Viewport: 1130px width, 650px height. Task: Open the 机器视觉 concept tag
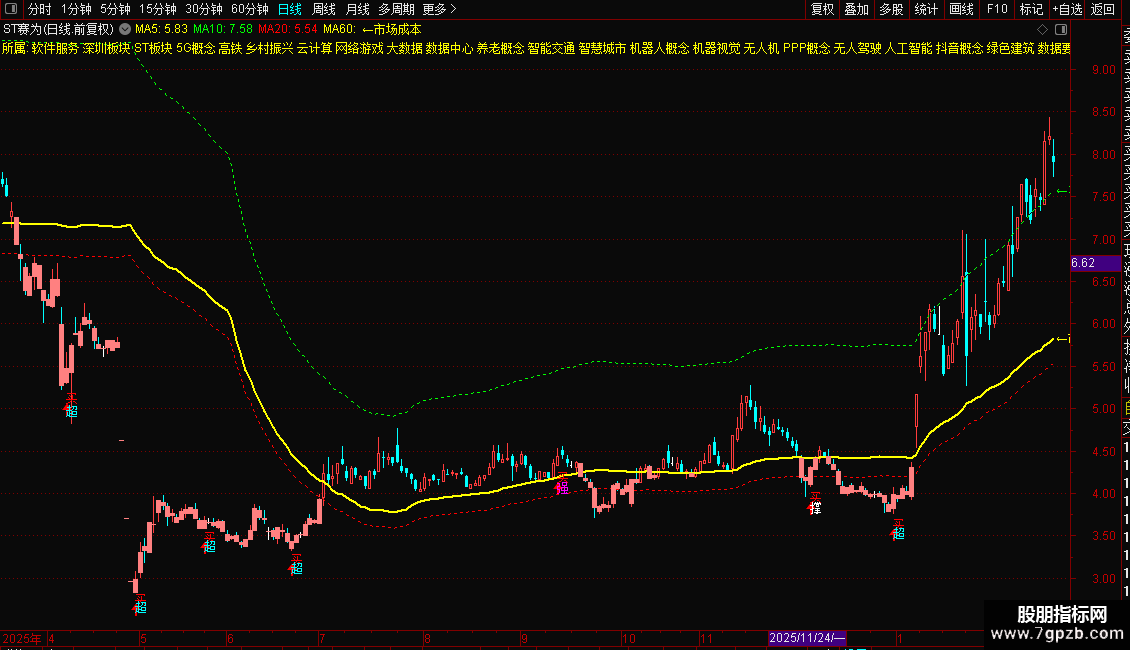coord(716,48)
